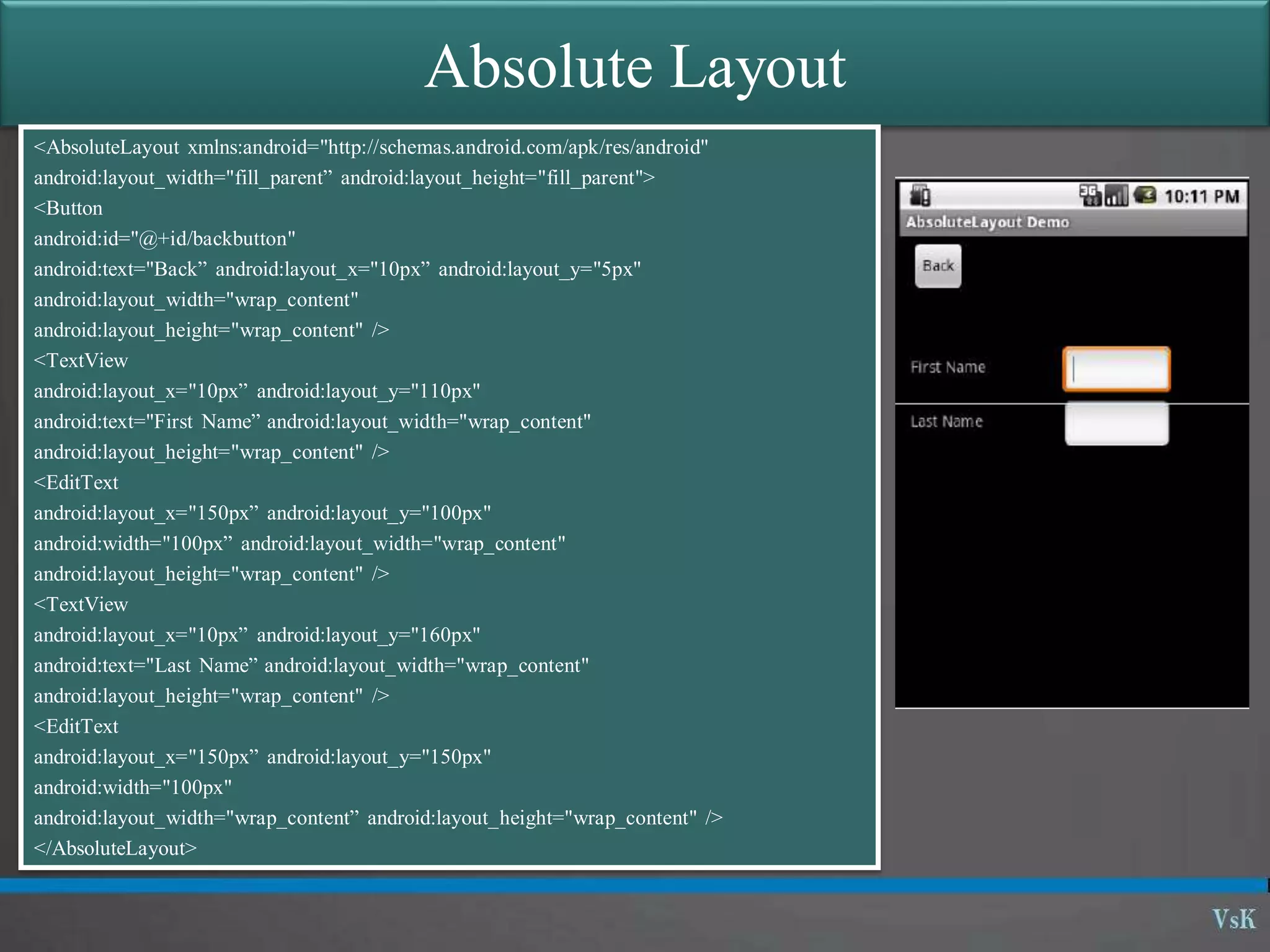Click the second <EditText tag line
1270x952 pixels.
pos(76,726)
